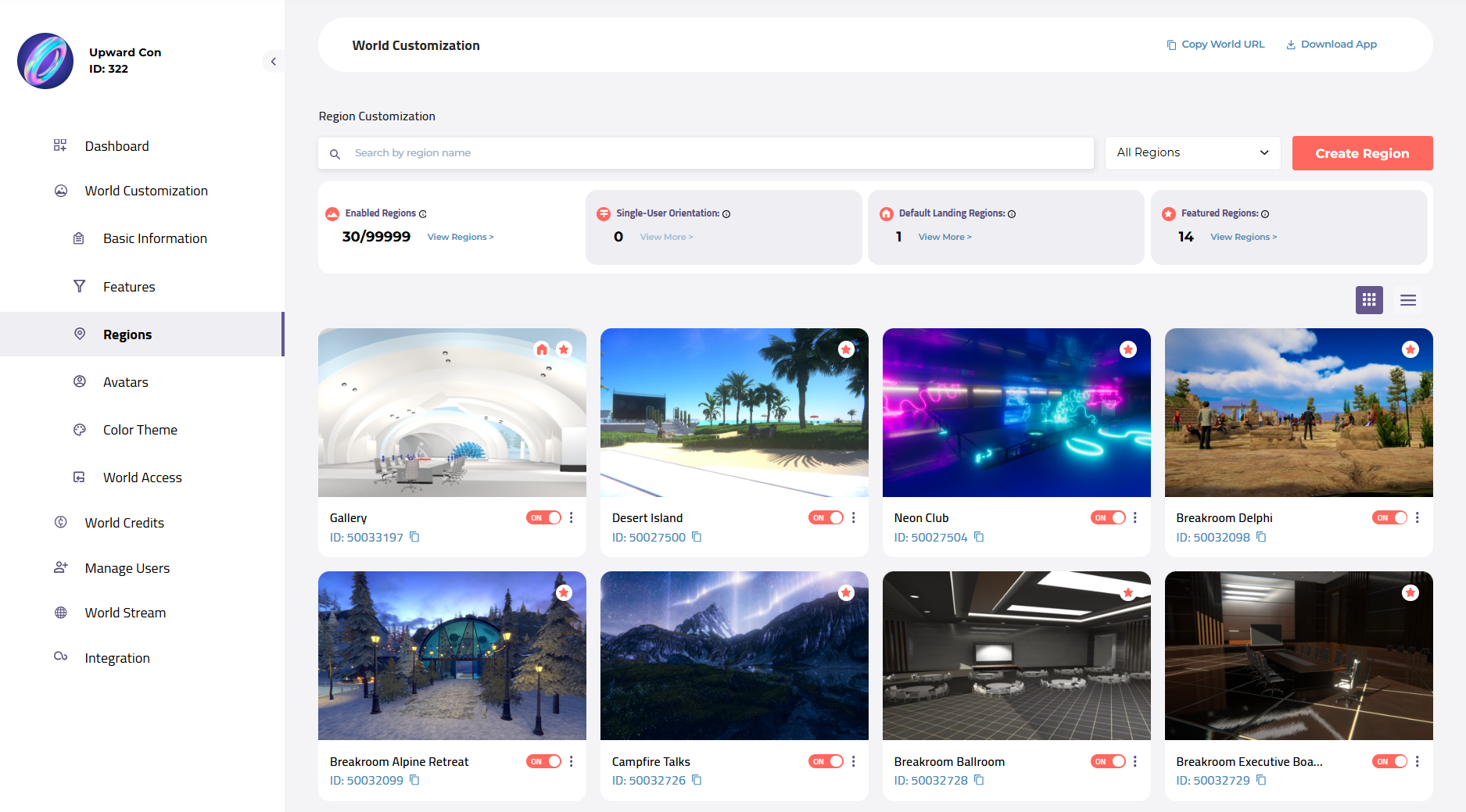The image size is (1466, 812).
Task: Click the featured star on Gallery thumbnail
Action: (564, 349)
